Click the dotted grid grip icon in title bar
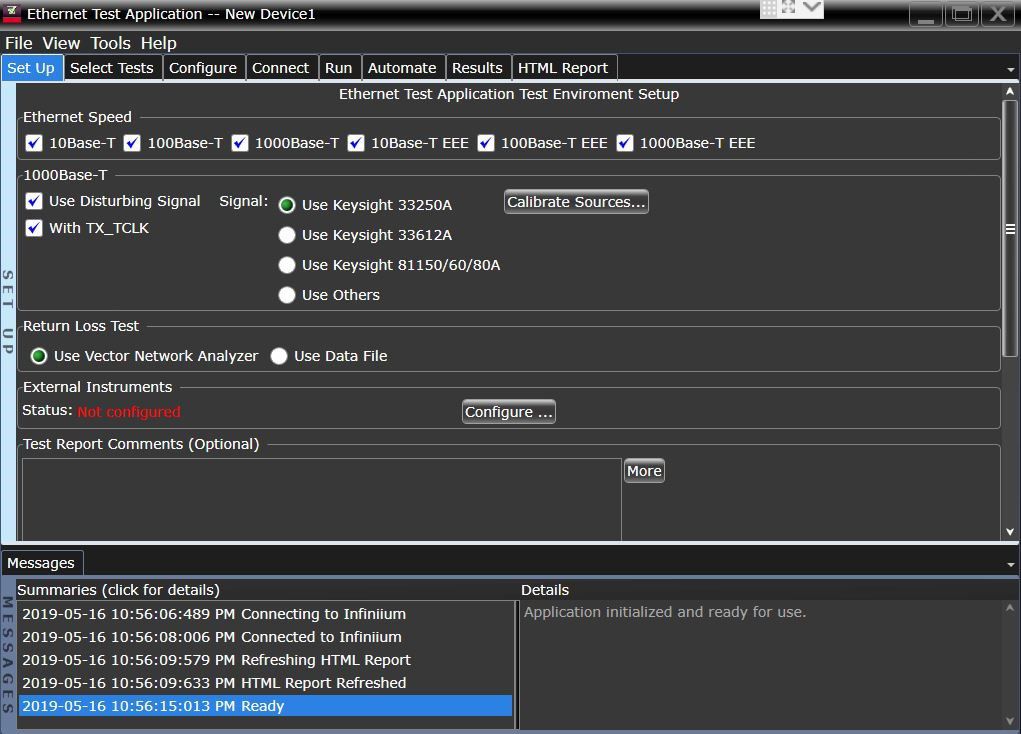The width and height of the screenshot is (1021, 734). pos(769,8)
